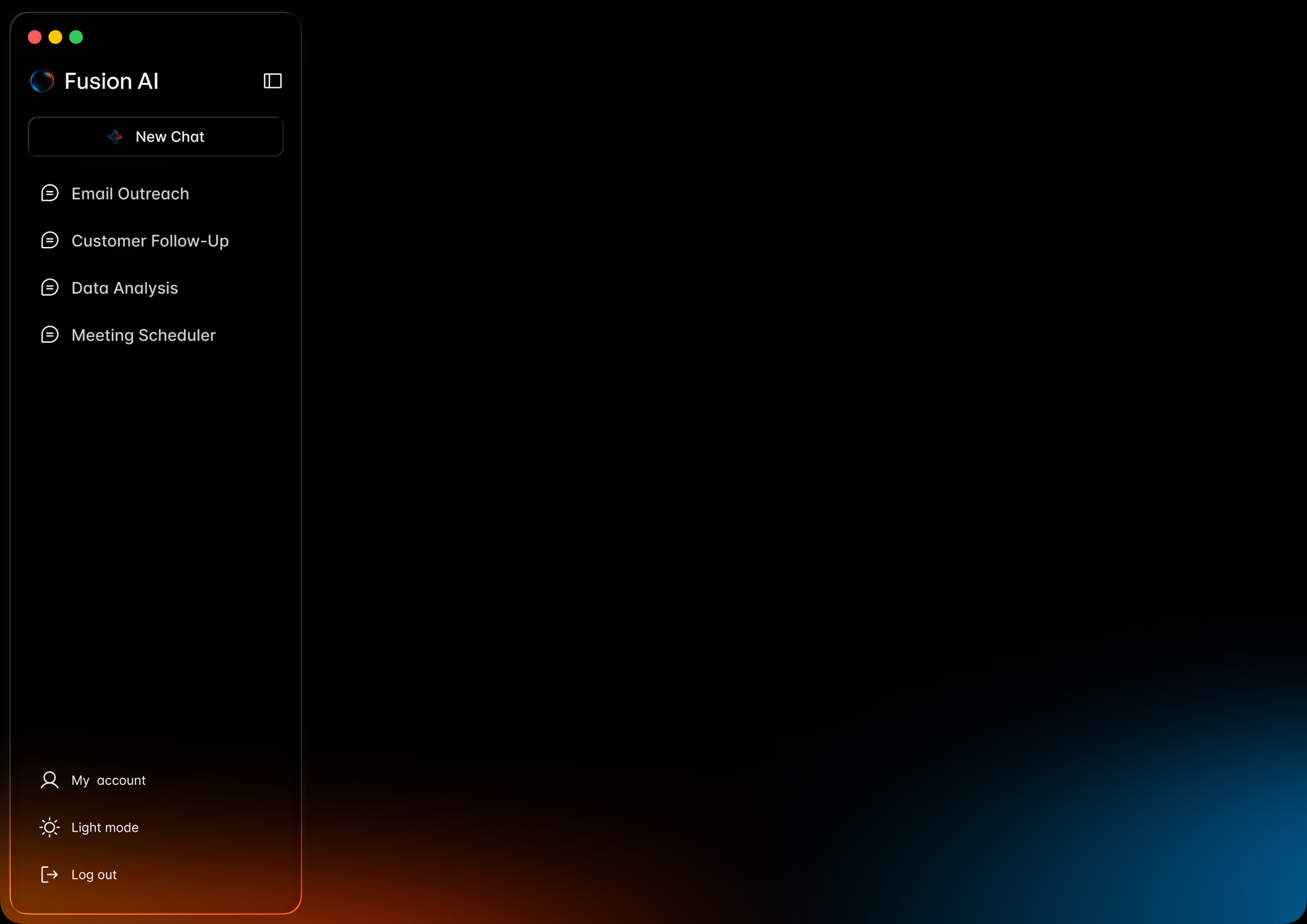This screenshot has height=924, width=1307.
Task: Click the log out arrow icon
Action: click(x=50, y=874)
